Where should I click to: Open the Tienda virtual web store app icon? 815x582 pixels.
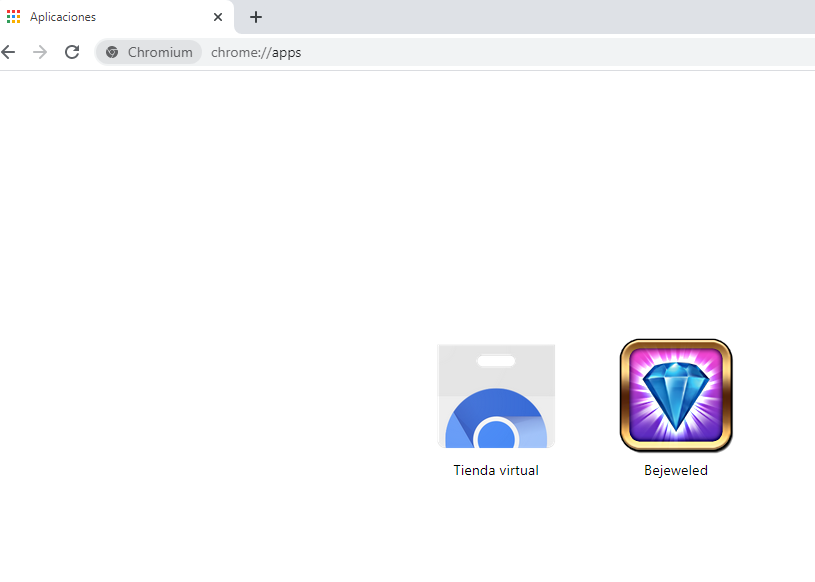[x=496, y=396]
